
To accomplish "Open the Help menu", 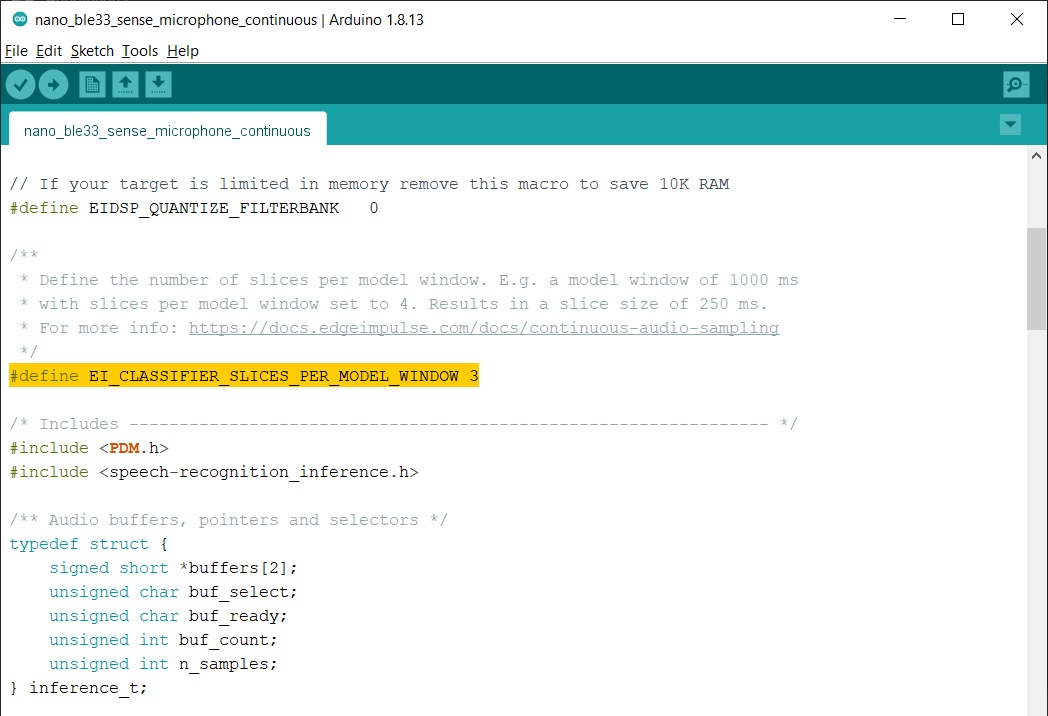I will click(x=183, y=50).
